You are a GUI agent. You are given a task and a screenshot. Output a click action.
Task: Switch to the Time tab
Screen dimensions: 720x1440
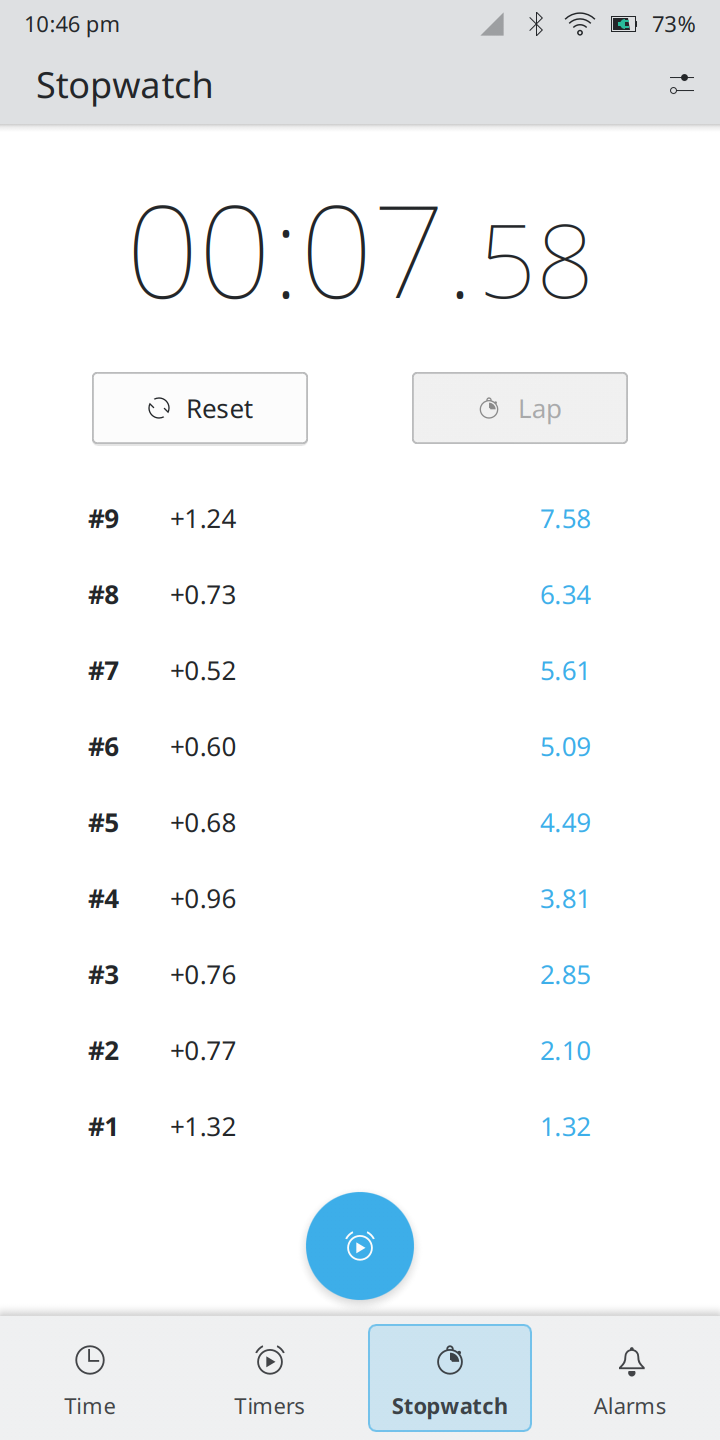[90, 1379]
